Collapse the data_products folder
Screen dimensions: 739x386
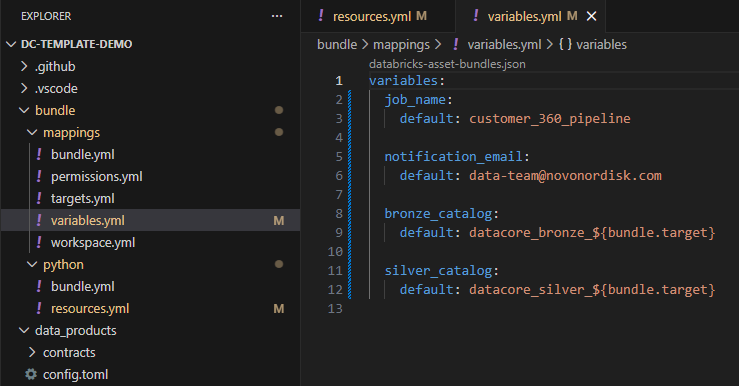[x=24, y=330]
